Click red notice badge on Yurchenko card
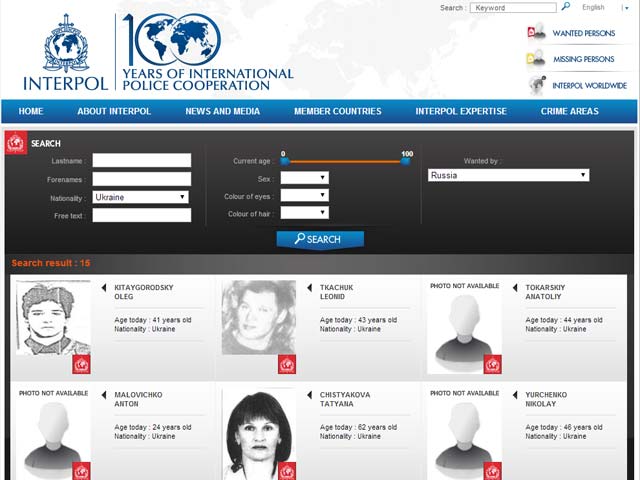Viewport: 640px width, 480px height. click(x=493, y=471)
